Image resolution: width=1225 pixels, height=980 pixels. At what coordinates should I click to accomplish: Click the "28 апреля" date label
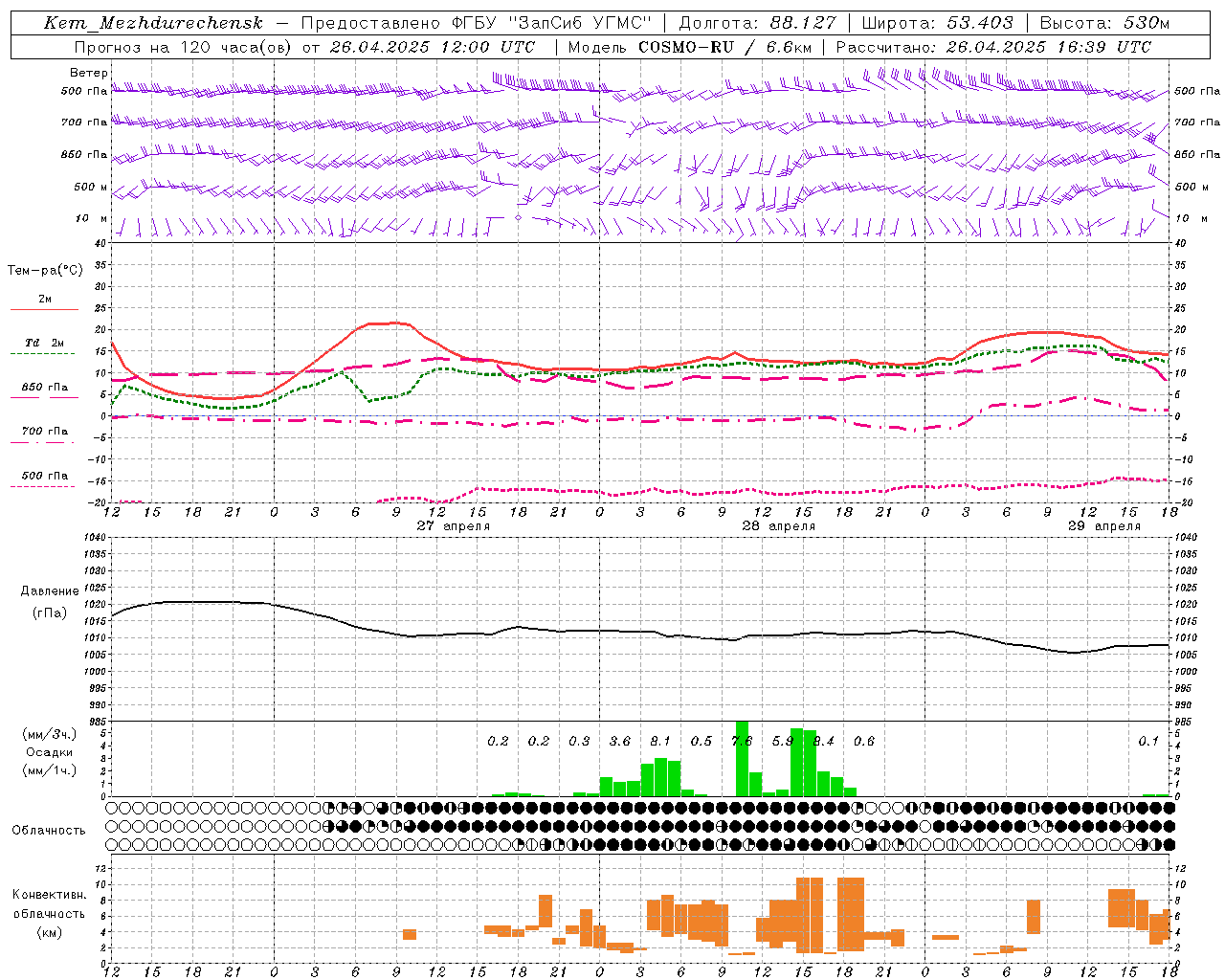tap(778, 526)
